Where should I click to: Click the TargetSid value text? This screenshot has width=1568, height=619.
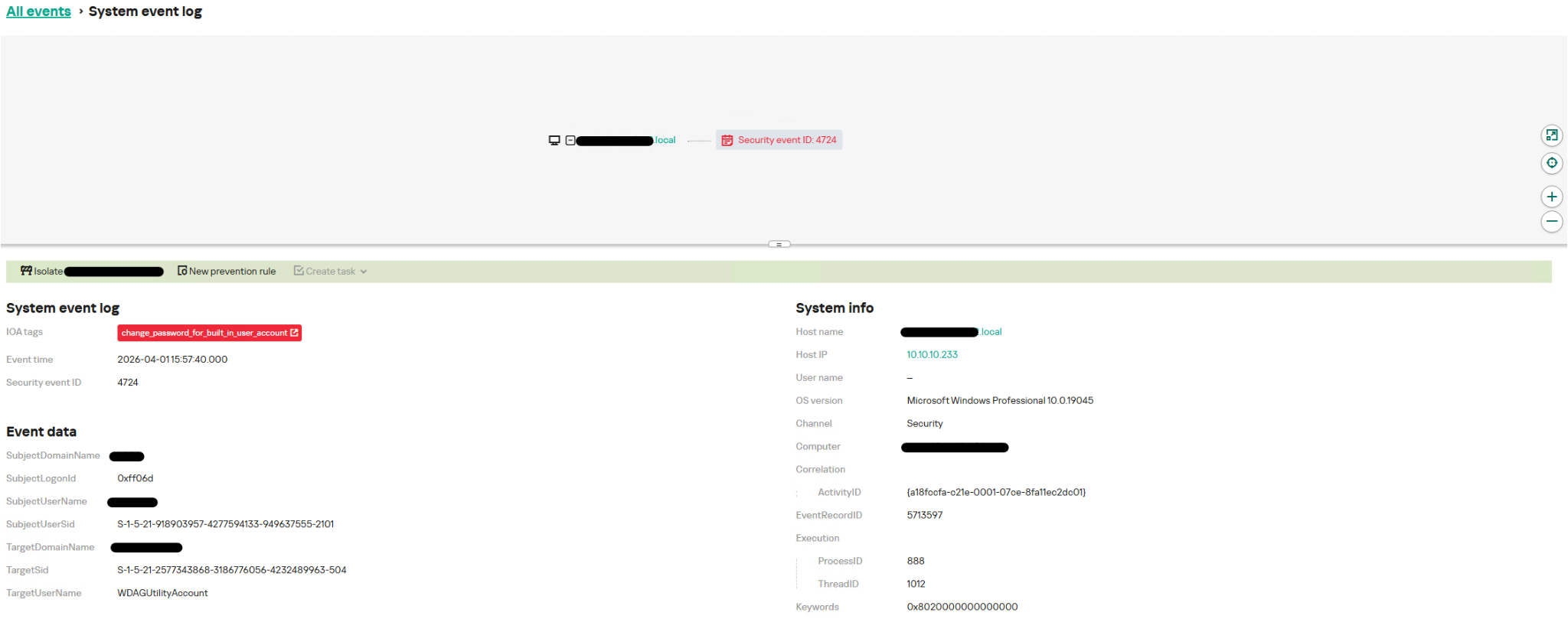point(231,570)
